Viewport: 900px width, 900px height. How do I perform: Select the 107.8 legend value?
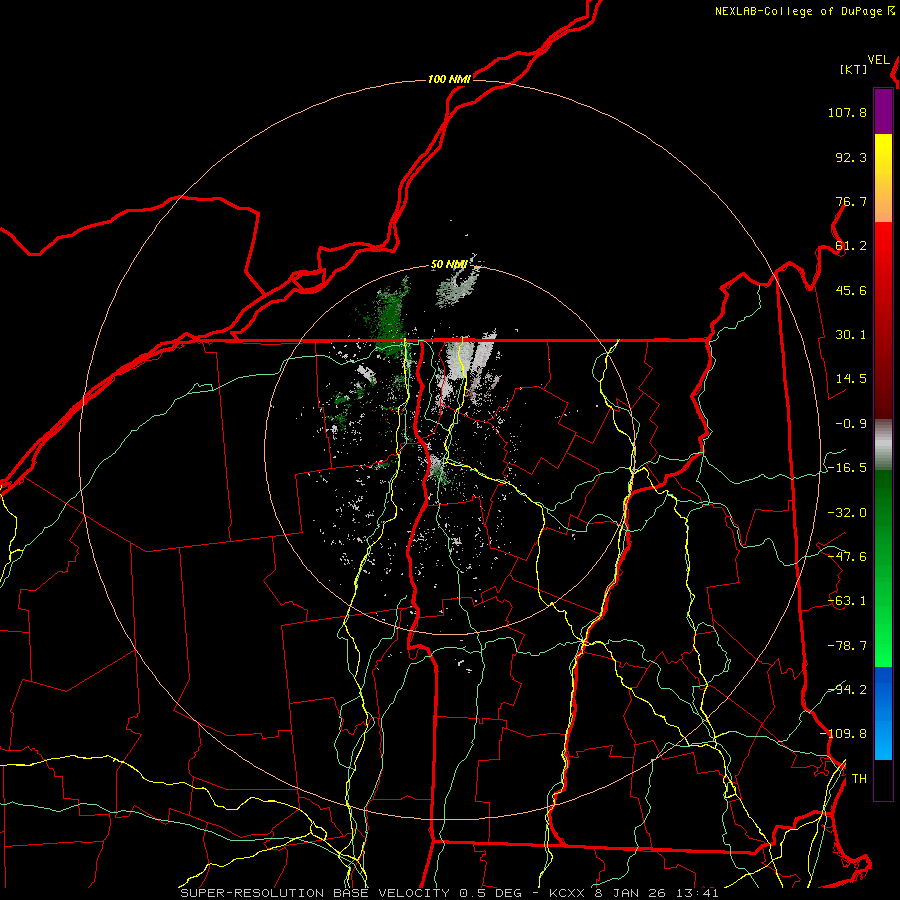pyautogui.click(x=847, y=112)
